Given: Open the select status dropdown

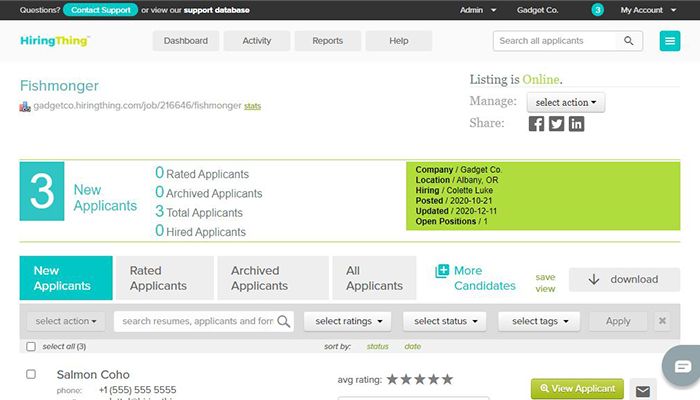Looking at the screenshot, I should [x=445, y=321].
